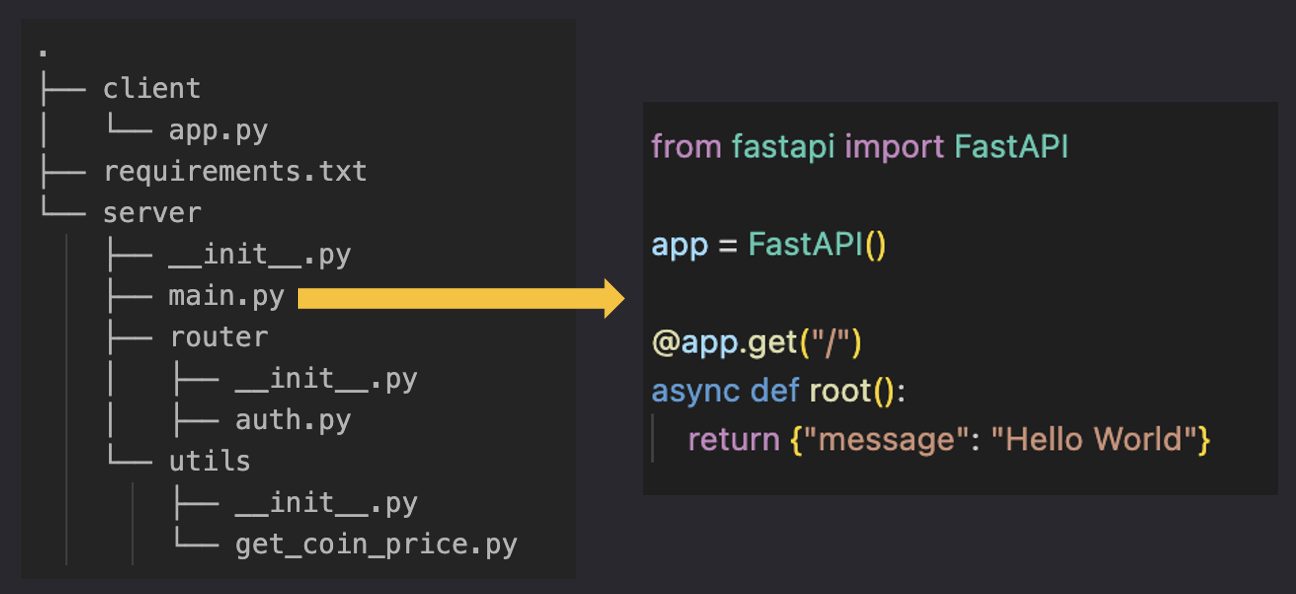The height and width of the screenshot is (594, 1296).
Task: Click the 'from fastapi import FastAPI' line
Action: pyautogui.click(x=860, y=147)
